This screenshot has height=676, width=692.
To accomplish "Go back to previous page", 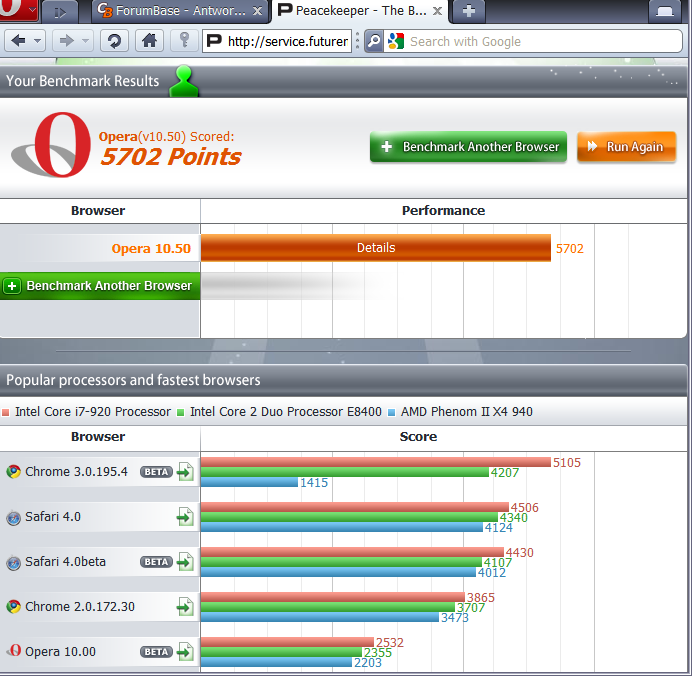I will coord(19,41).
